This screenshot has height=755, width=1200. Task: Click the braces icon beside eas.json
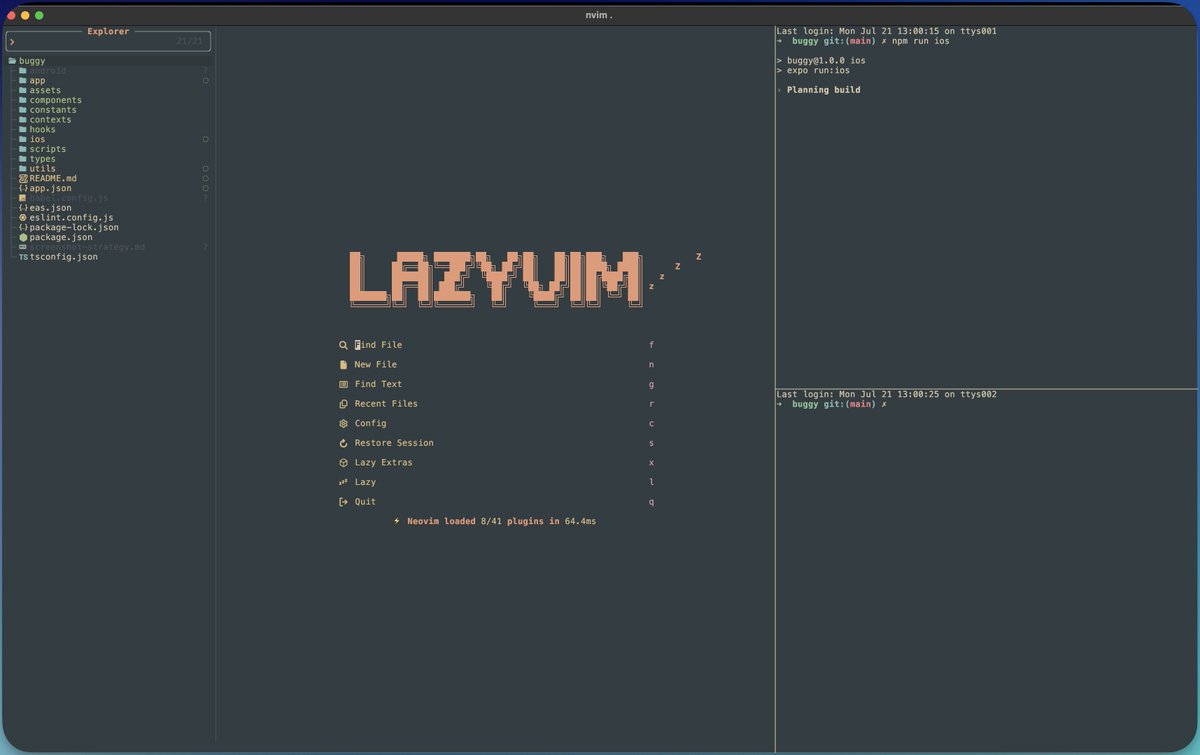coord(23,208)
